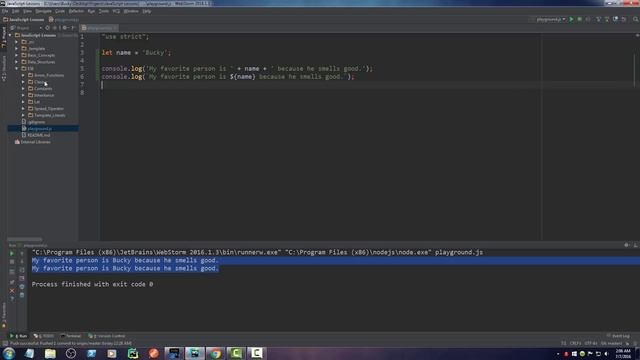Expand the Basic_Concepts folder
Image resolution: width=640 pixels, height=360 pixels.
[17, 55]
